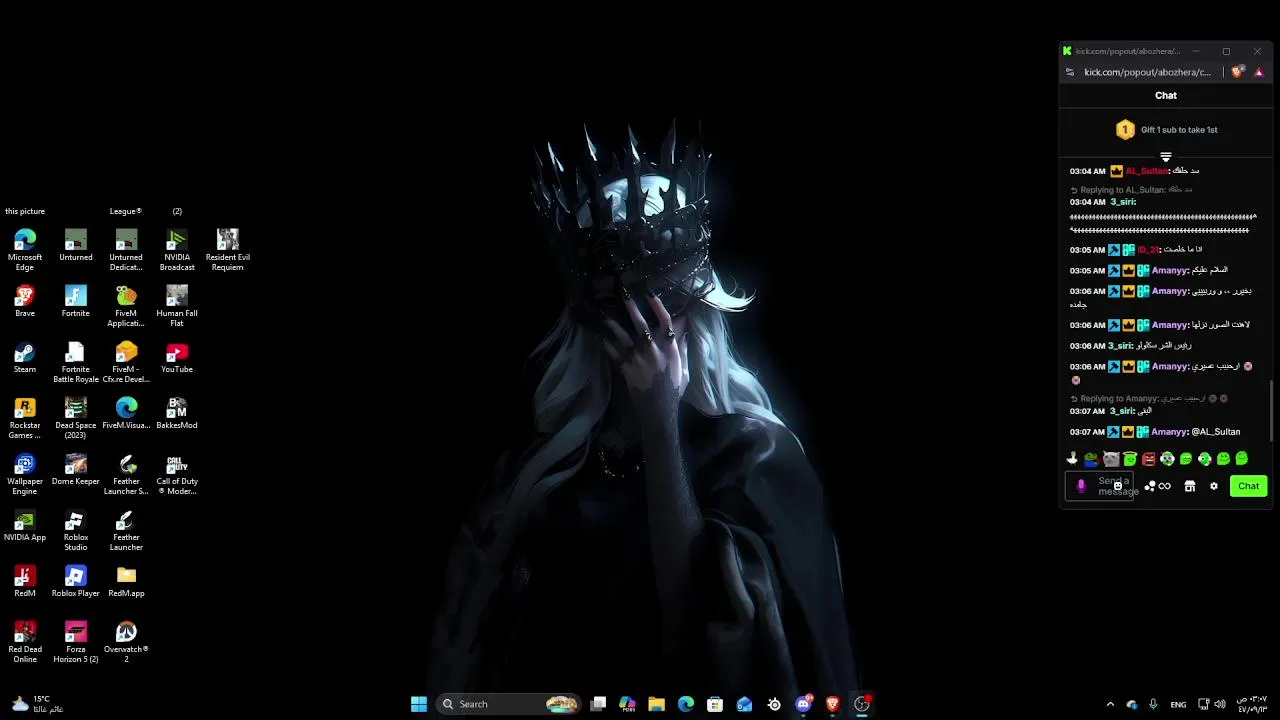
Task: Select Roblox Player desktop icon
Action: [76, 581]
